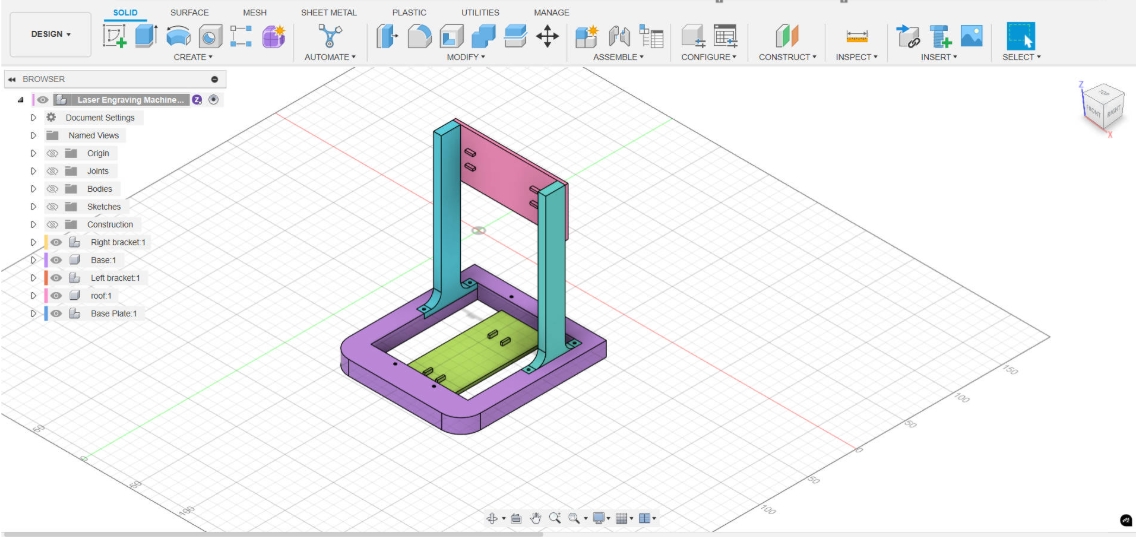
Task: Toggle visibility of Joints folder
Action: (x=52, y=171)
